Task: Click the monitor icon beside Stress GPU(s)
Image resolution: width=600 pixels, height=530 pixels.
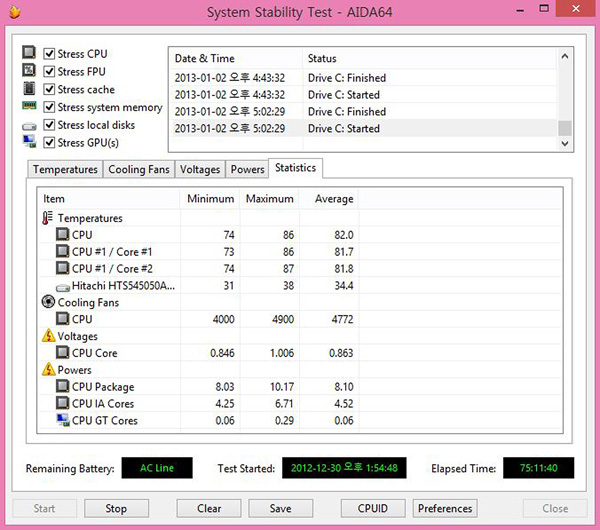Action: [x=29, y=142]
